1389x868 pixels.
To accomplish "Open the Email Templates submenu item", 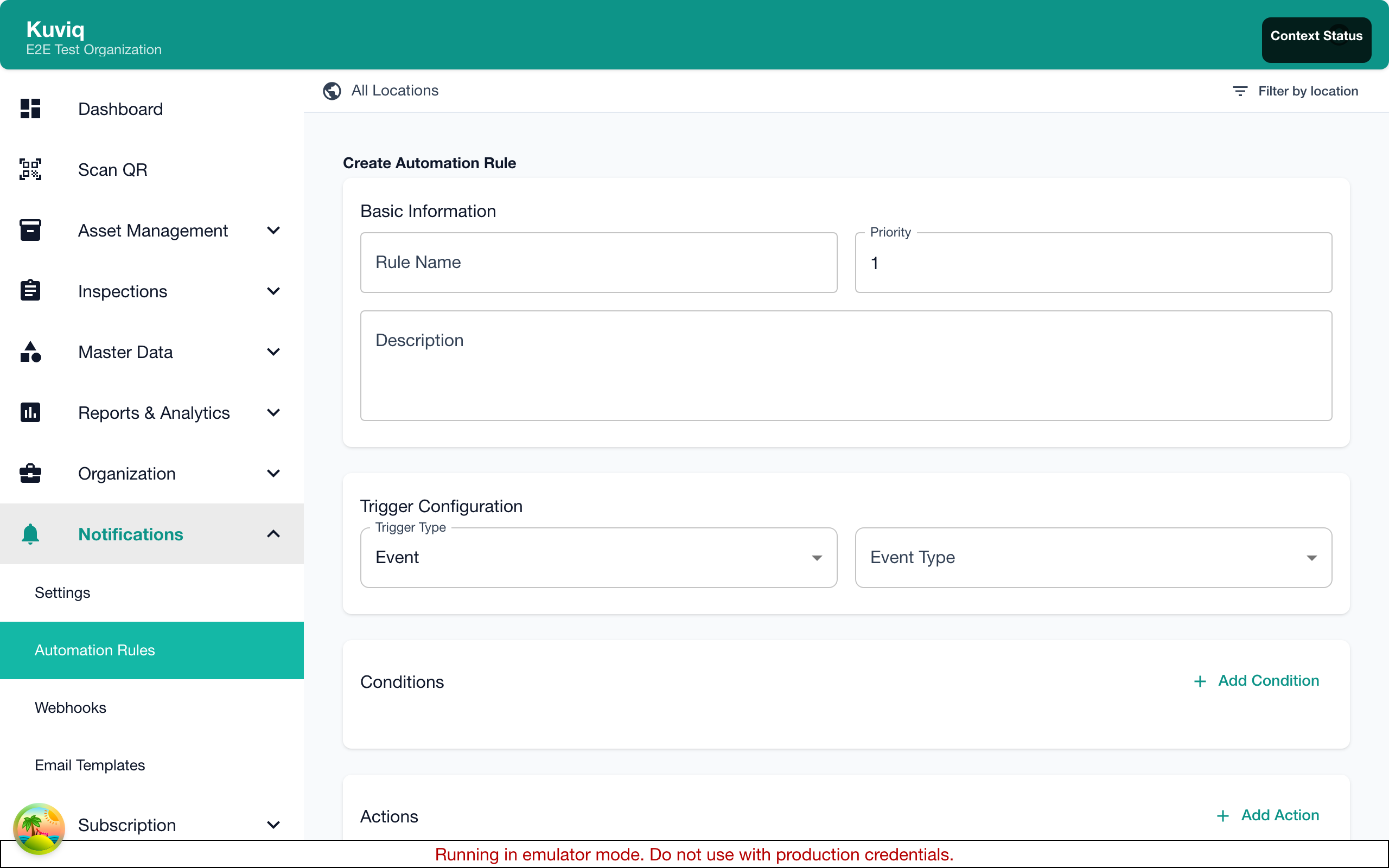I will click(151, 765).
